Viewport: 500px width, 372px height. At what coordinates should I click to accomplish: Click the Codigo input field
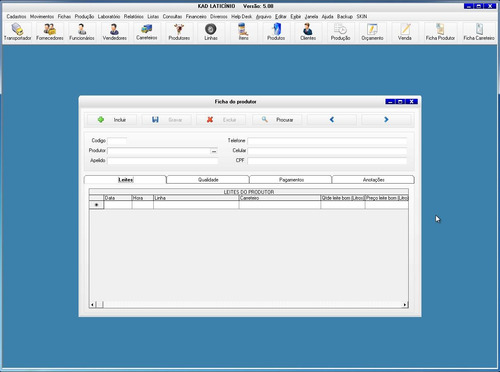click(117, 141)
